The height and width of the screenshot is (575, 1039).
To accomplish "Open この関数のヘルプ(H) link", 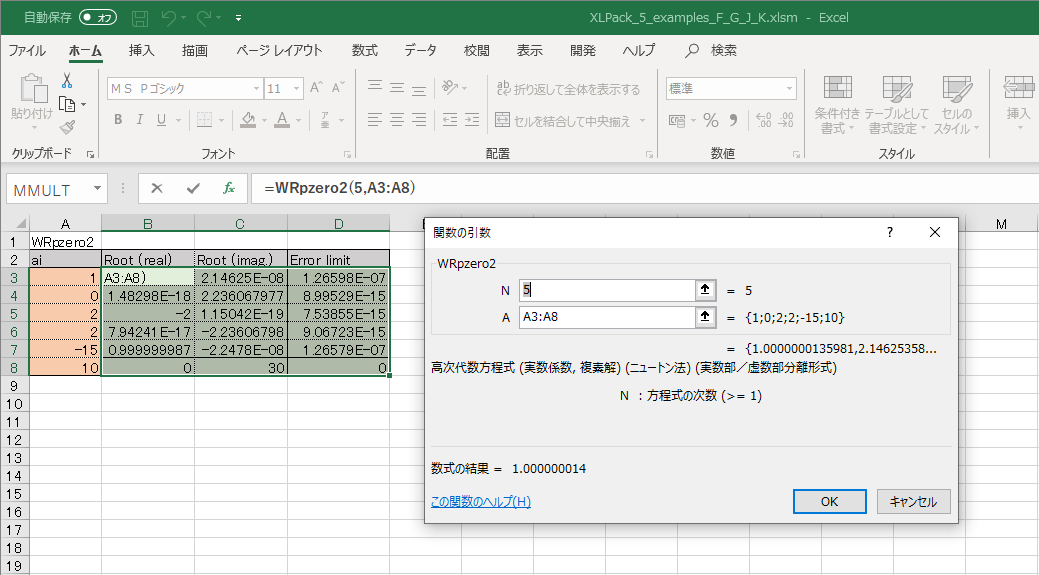I will coord(481,501).
